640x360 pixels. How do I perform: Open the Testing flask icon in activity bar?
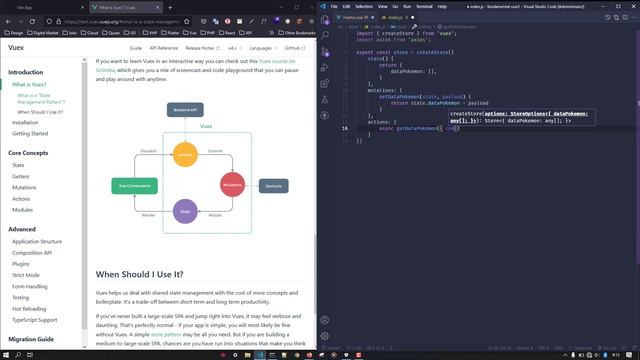coord(325,100)
